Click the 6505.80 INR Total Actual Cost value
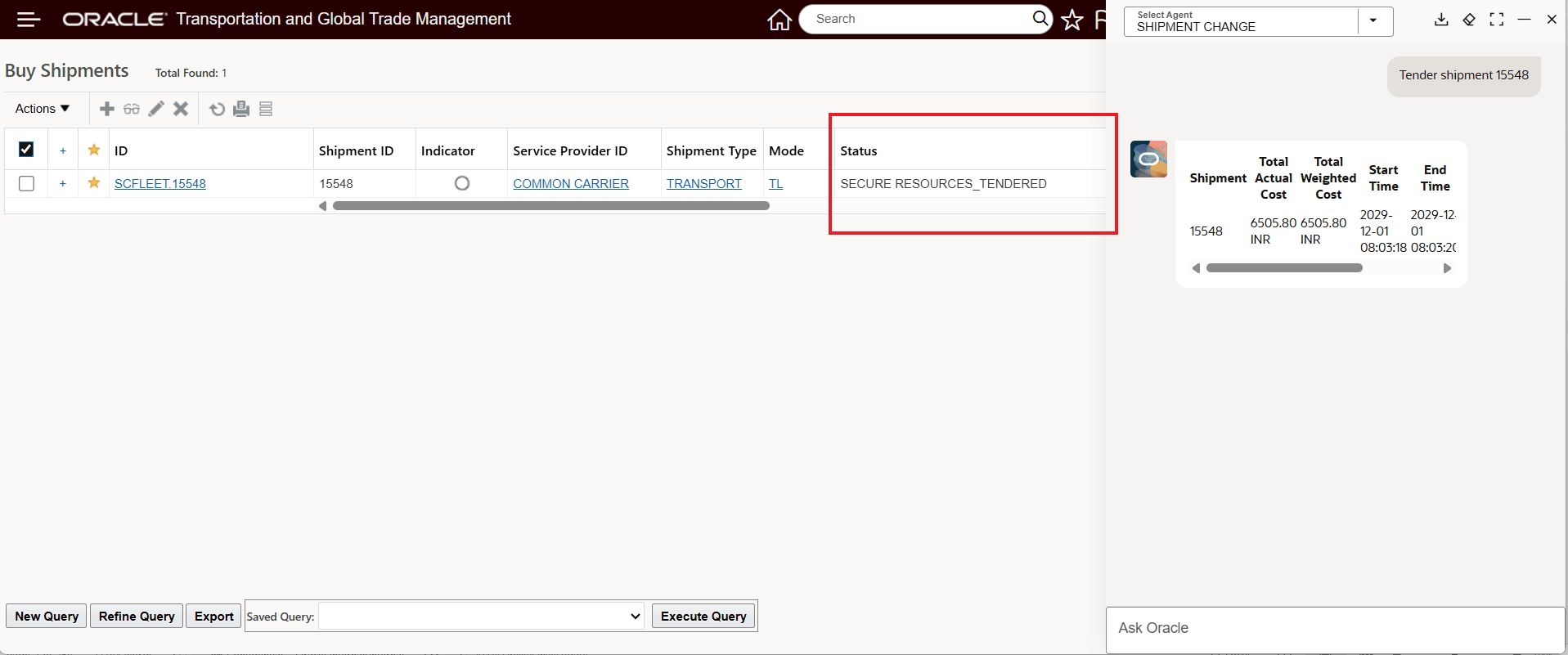Image resolution: width=1568 pixels, height=655 pixels. coord(1273,231)
